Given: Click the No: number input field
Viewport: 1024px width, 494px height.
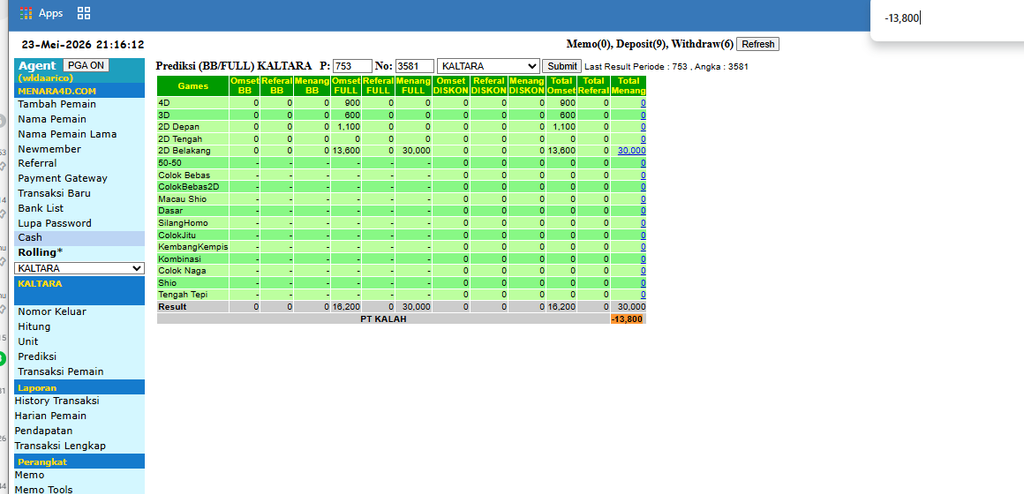Looking at the screenshot, I should (x=415, y=66).
